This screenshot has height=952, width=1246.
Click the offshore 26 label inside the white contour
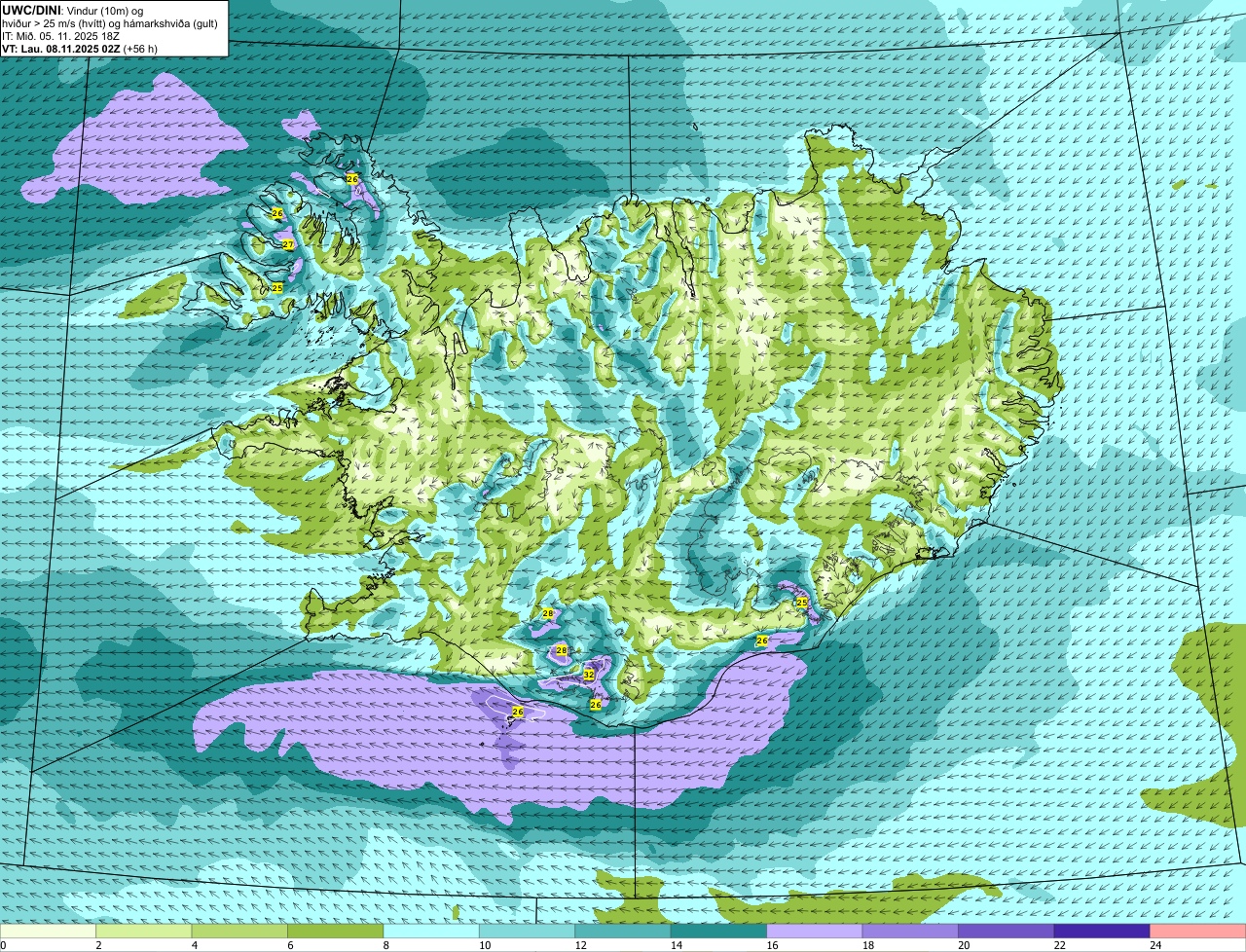pos(518,712)
